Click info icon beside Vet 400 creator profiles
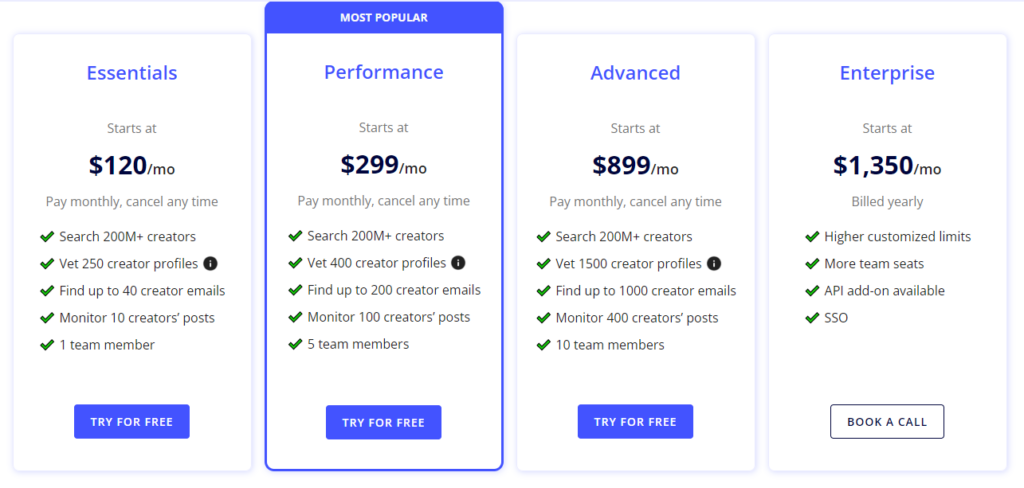The height and width of the screenshot is (488, 1024). tap(458, 263)
